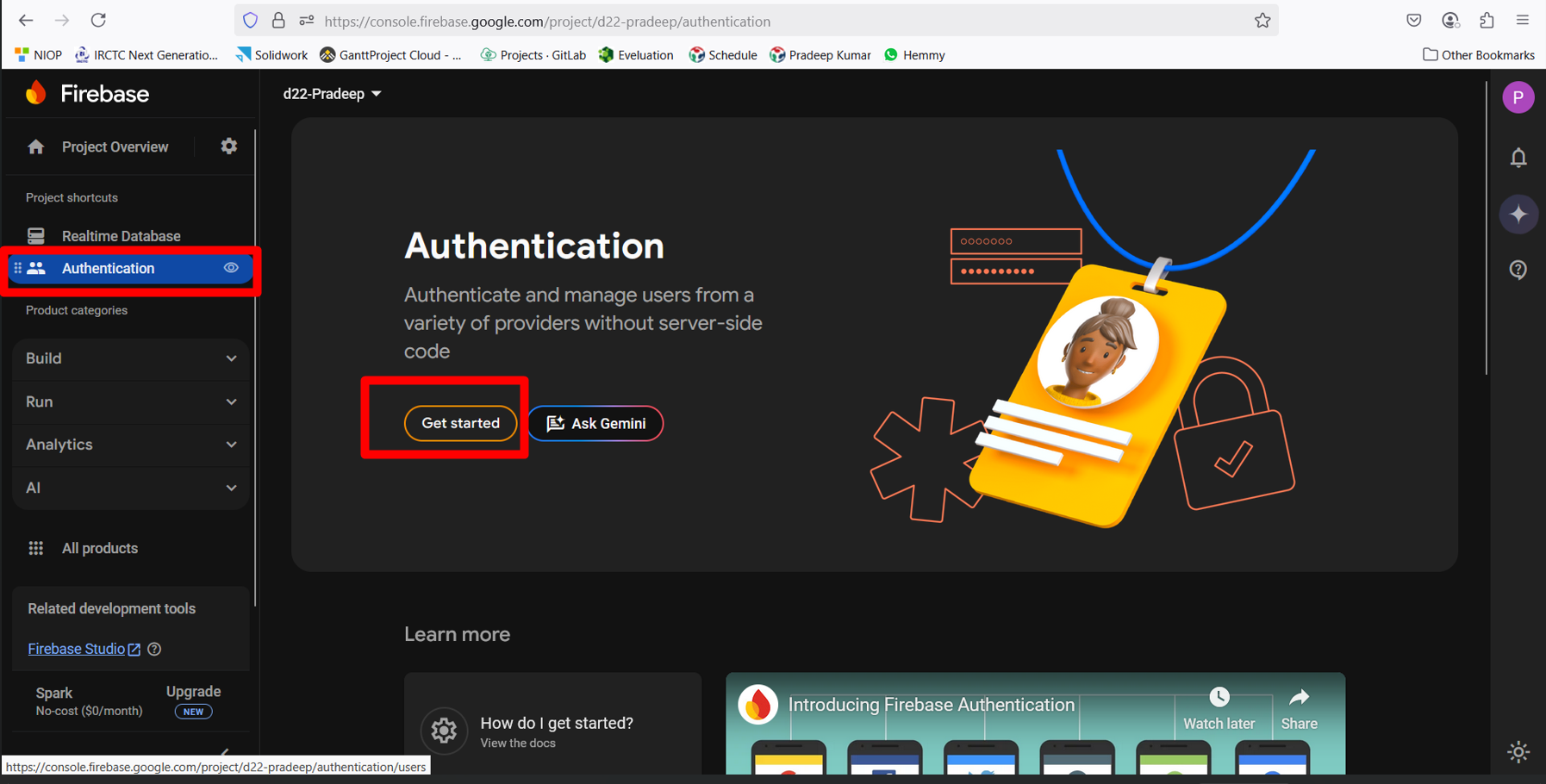Open project settings gear icon
Screen dimensions: 1546x784
(x=228, y=146)
